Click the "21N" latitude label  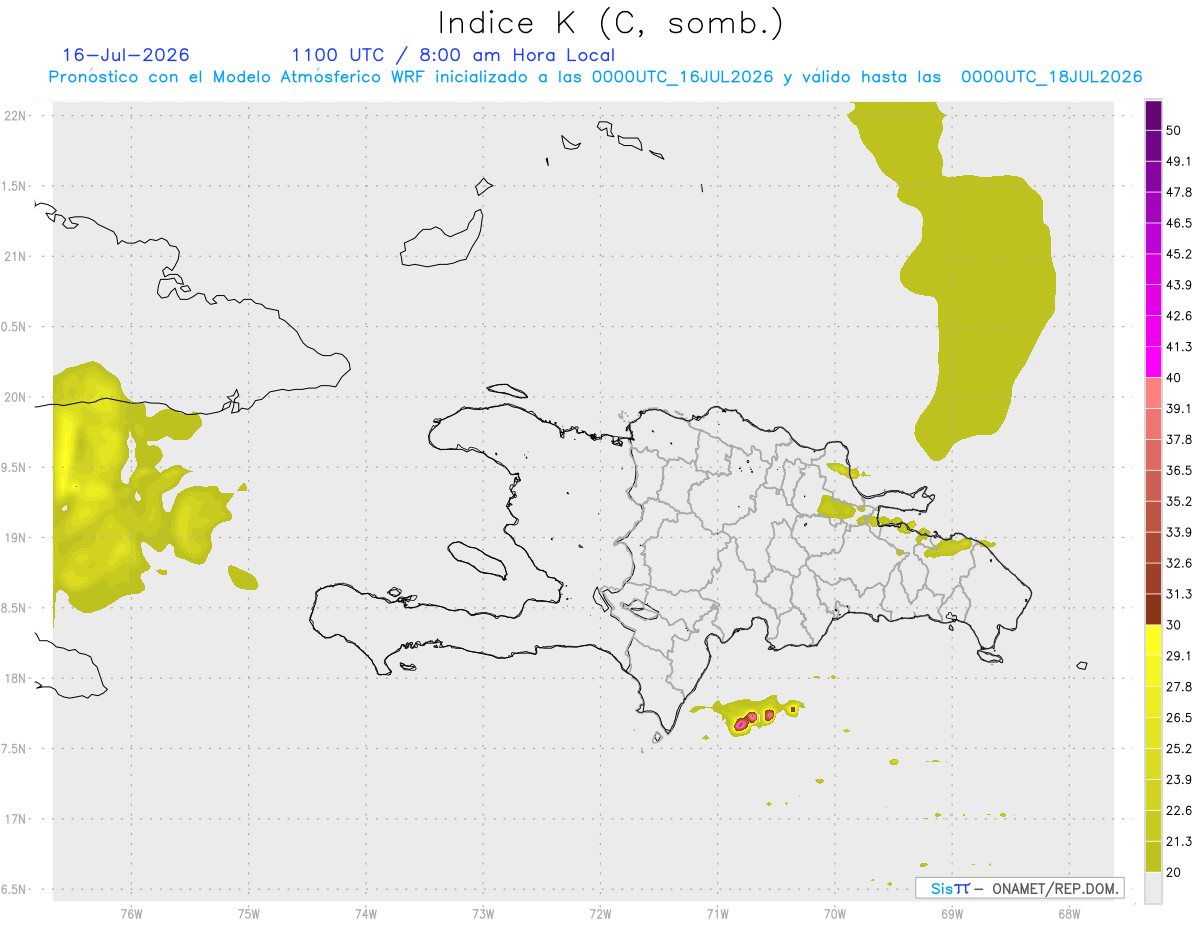14,256
